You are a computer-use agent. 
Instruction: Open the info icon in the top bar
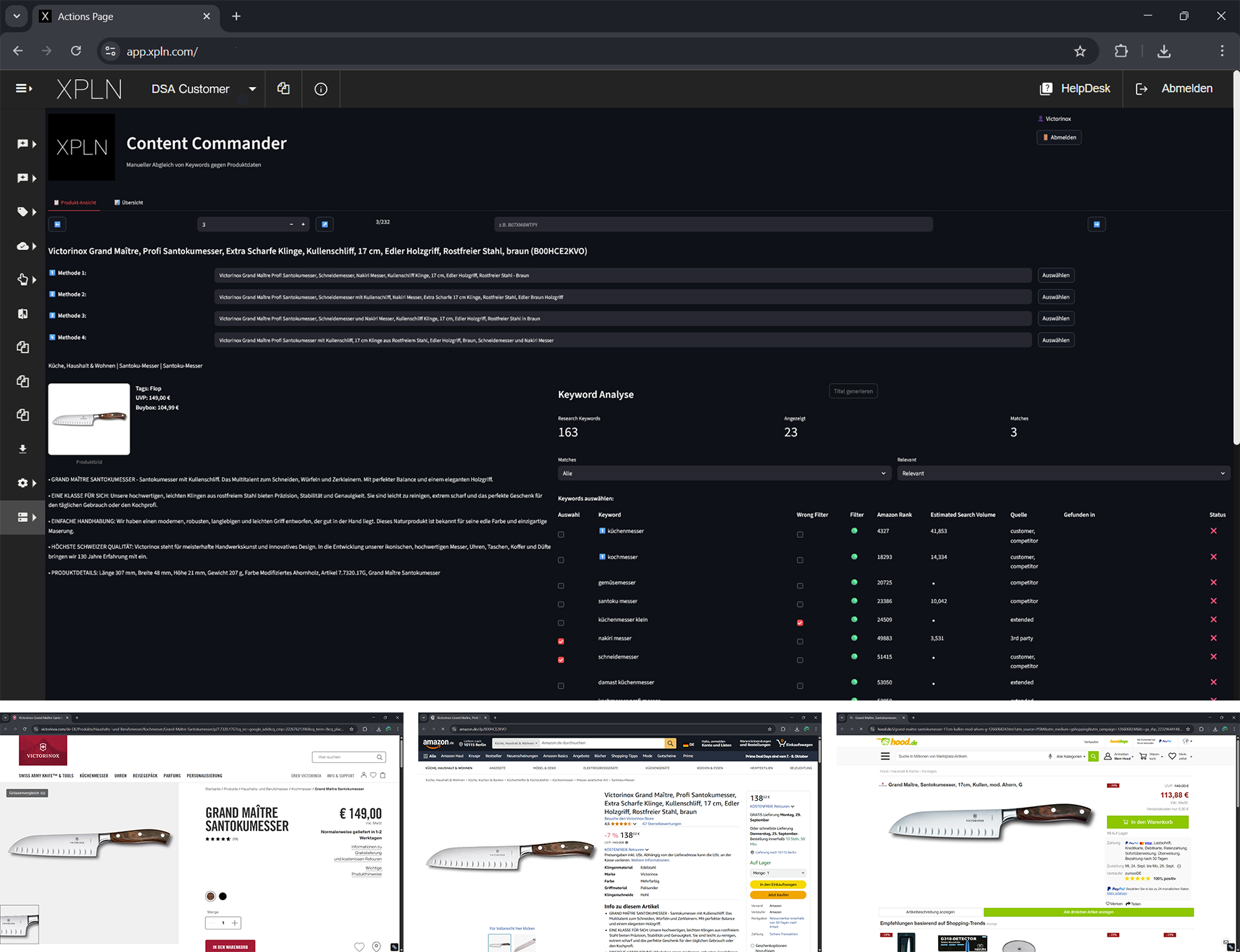click(x=321, y=89)
